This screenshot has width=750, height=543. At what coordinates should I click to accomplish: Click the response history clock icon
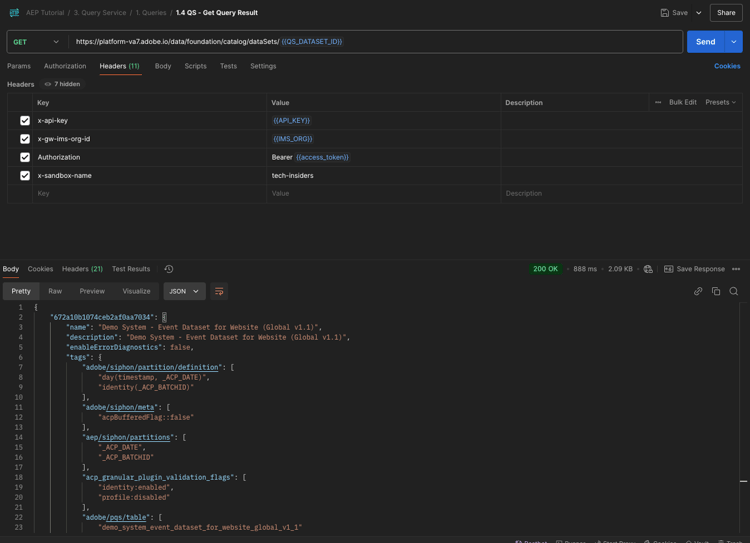(169, 269)
